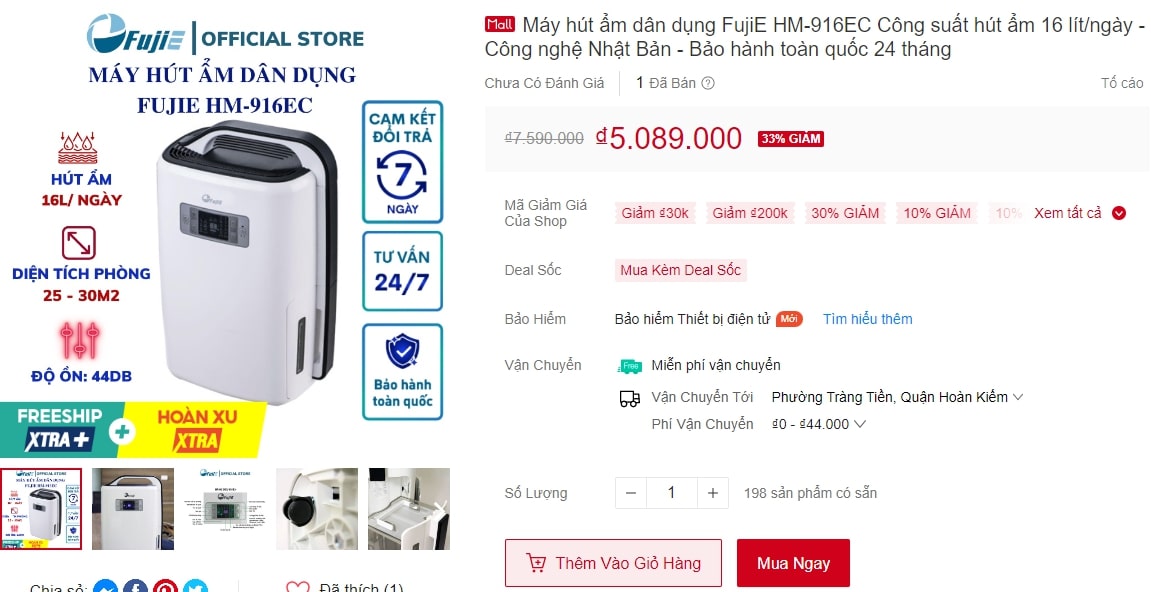Screen dimensions: 1151x592
Task: Increase quantity with the plus button
Action: pyautogui.click(x=713, y=493)
